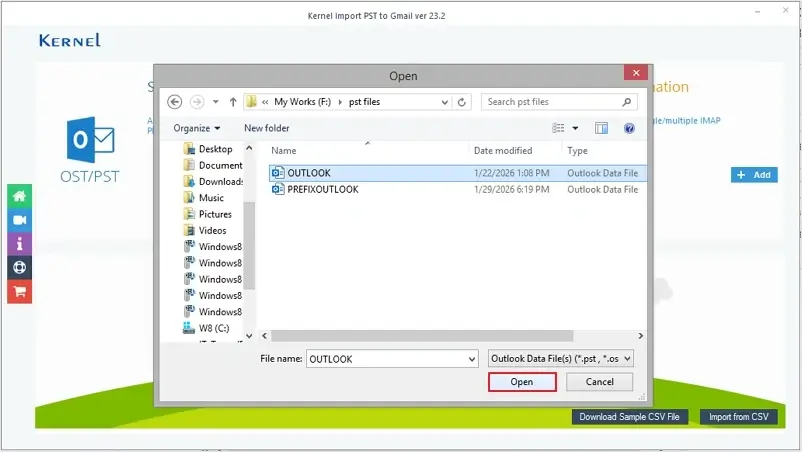This screenshot has height=452, width=802.
Task: Open the blue Help question icon
Action: click(x=629, y=128)
